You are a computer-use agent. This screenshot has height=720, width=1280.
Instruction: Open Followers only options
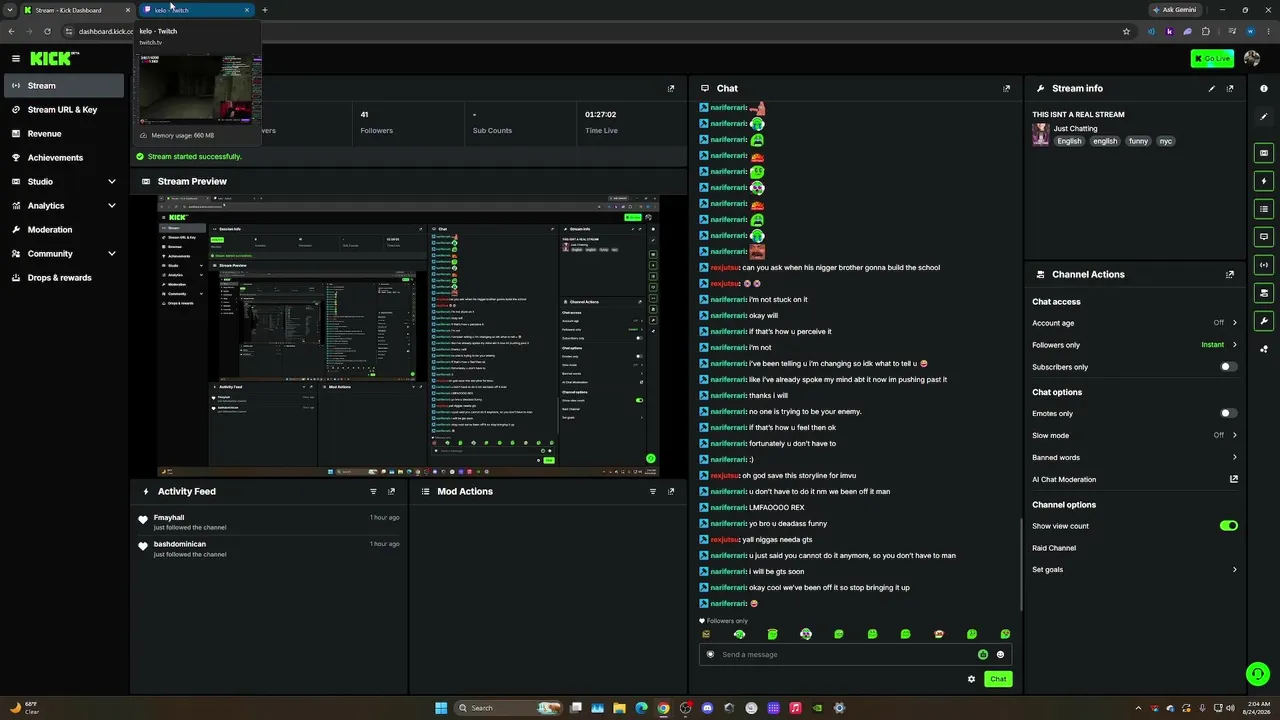point(1135,345)
